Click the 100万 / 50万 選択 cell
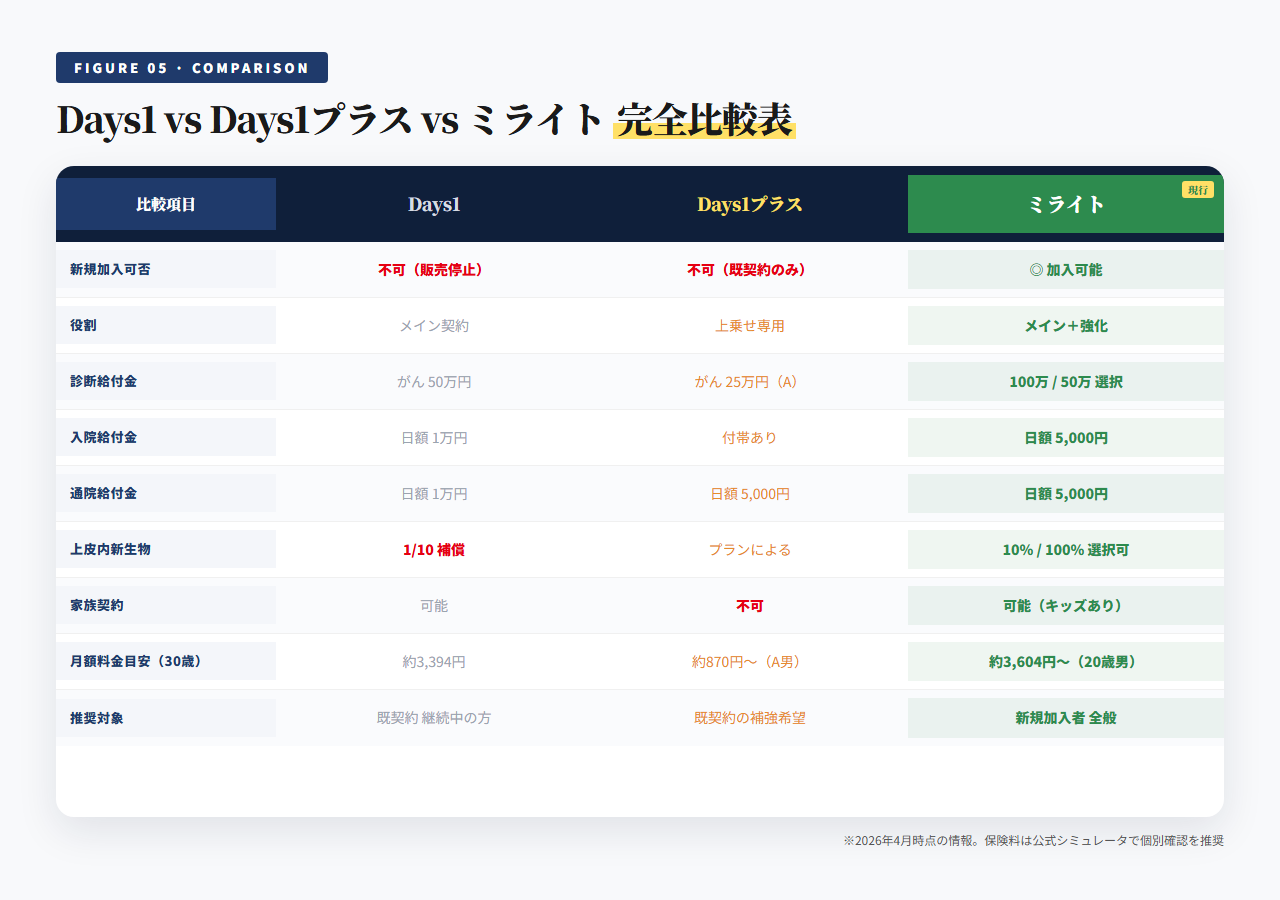Viewport: 1280px width, 900px height. 1064,381
